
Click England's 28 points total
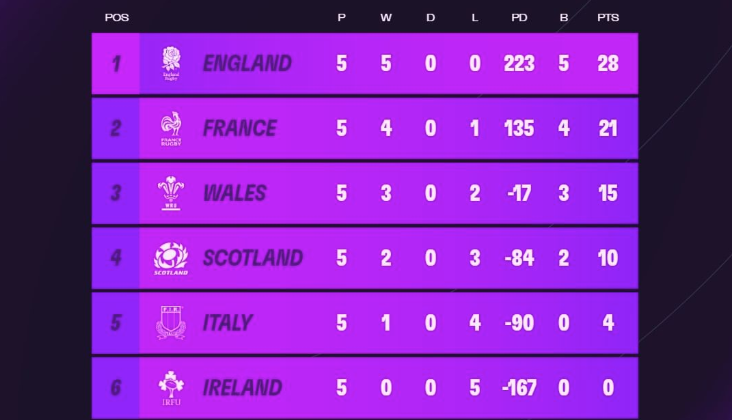point(608,63)
